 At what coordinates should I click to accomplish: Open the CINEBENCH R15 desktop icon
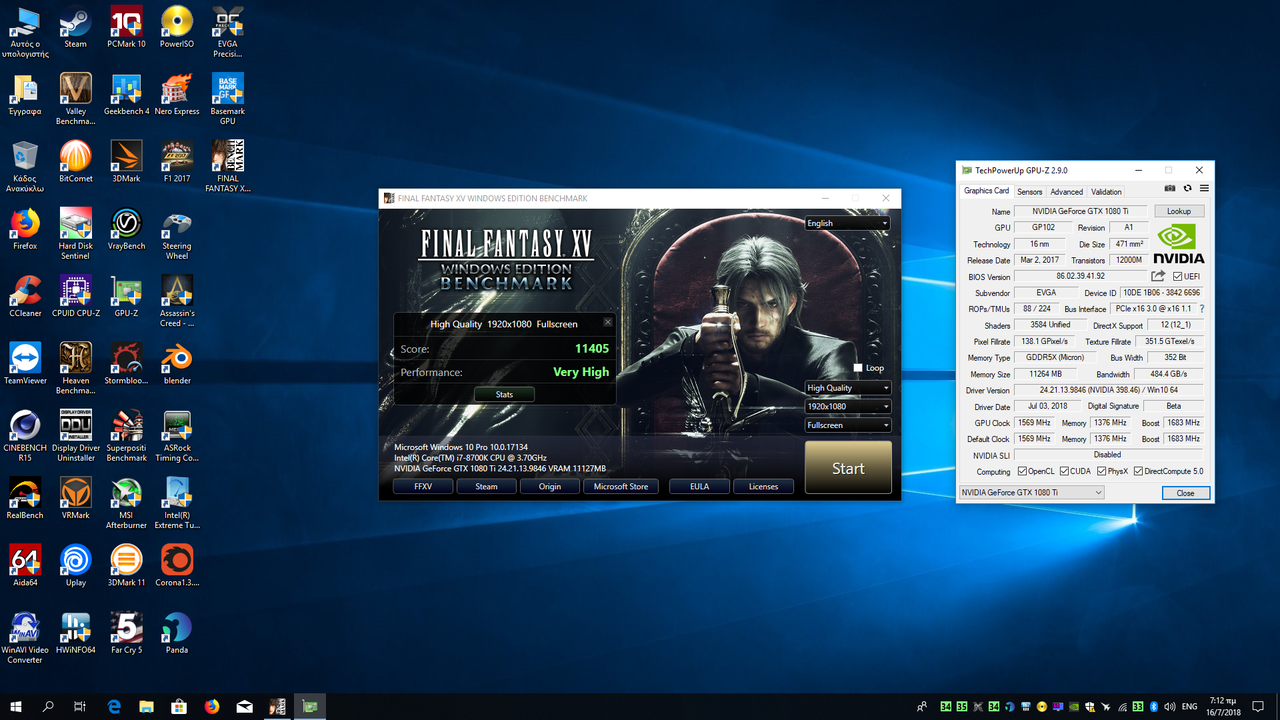tap(25, 435)
